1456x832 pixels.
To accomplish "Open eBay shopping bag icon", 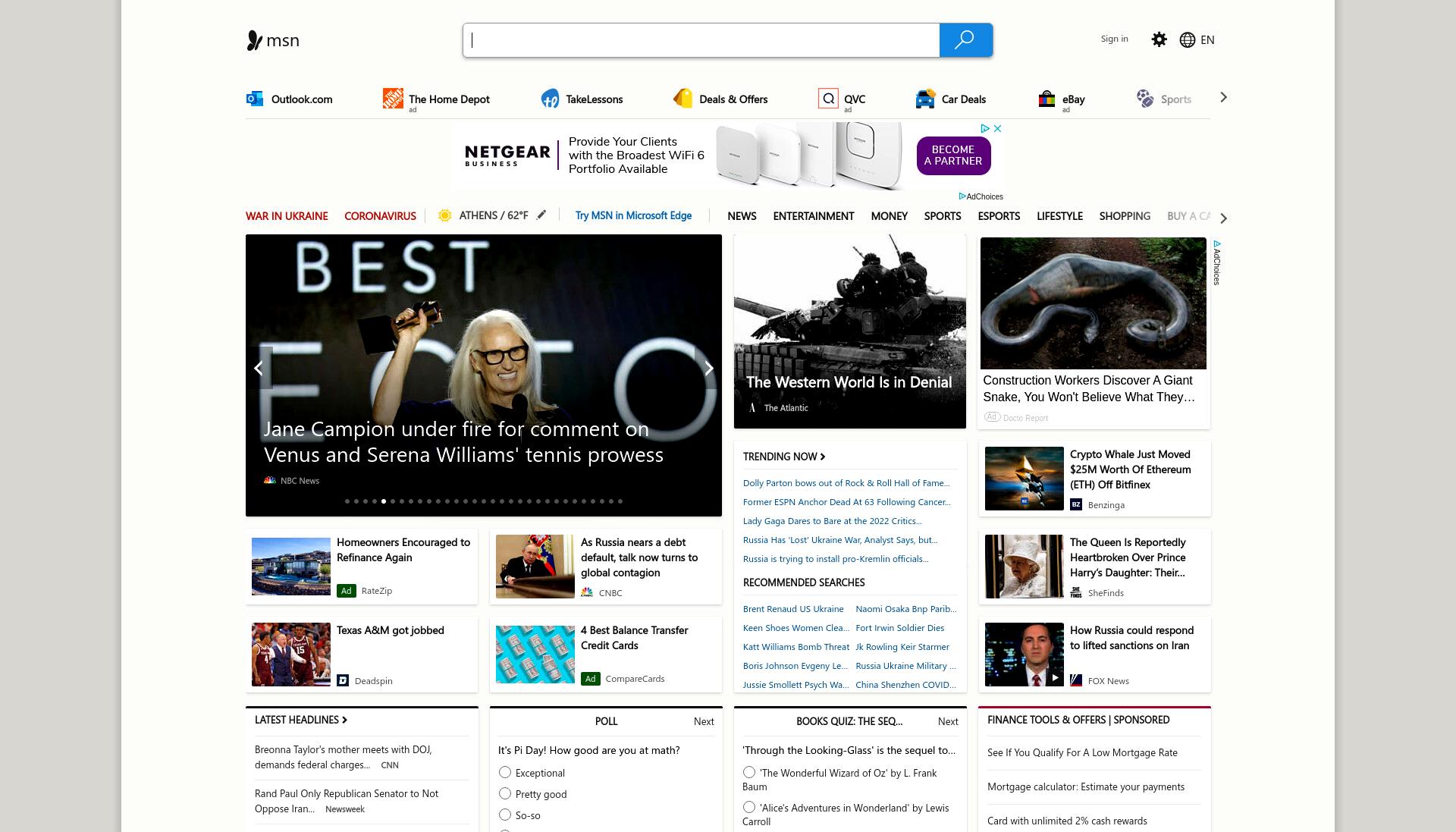I will 1046,99.
